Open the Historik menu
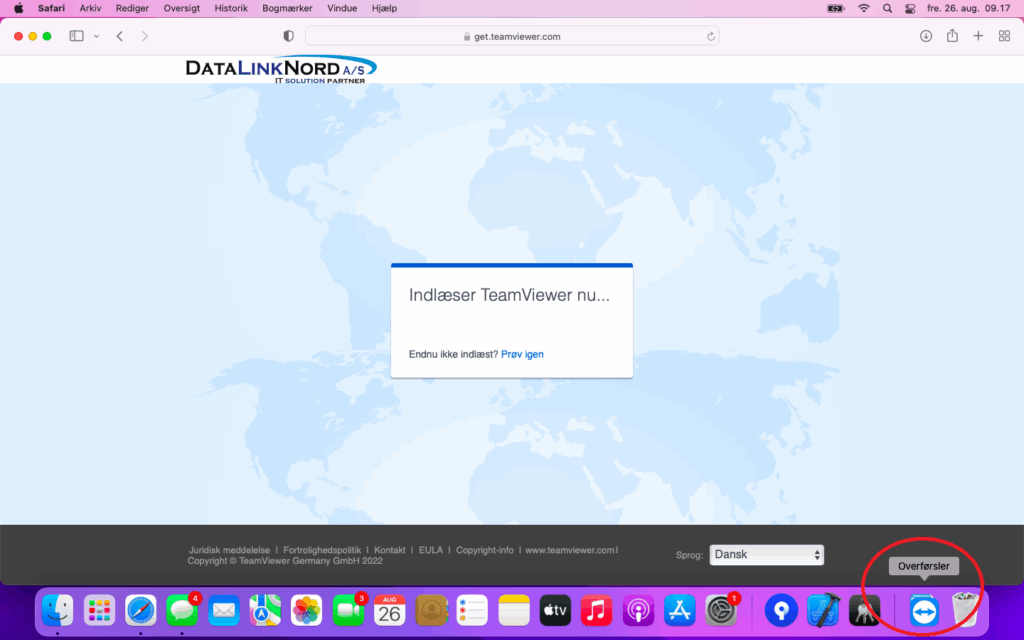Screen dimensions: 1024x640 coord(231,8)
